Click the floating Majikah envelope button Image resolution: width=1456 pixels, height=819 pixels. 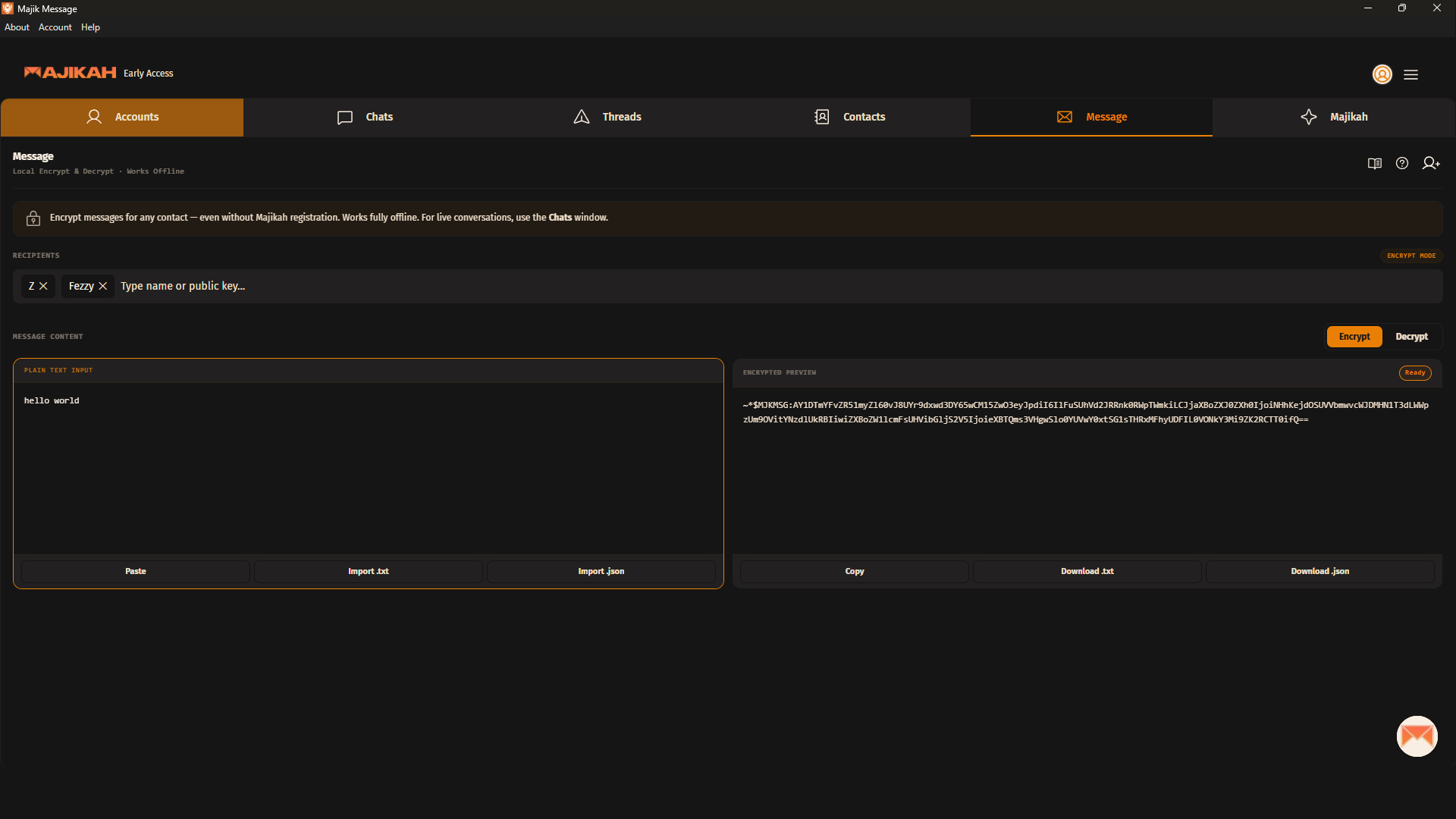click(1417, 736)
